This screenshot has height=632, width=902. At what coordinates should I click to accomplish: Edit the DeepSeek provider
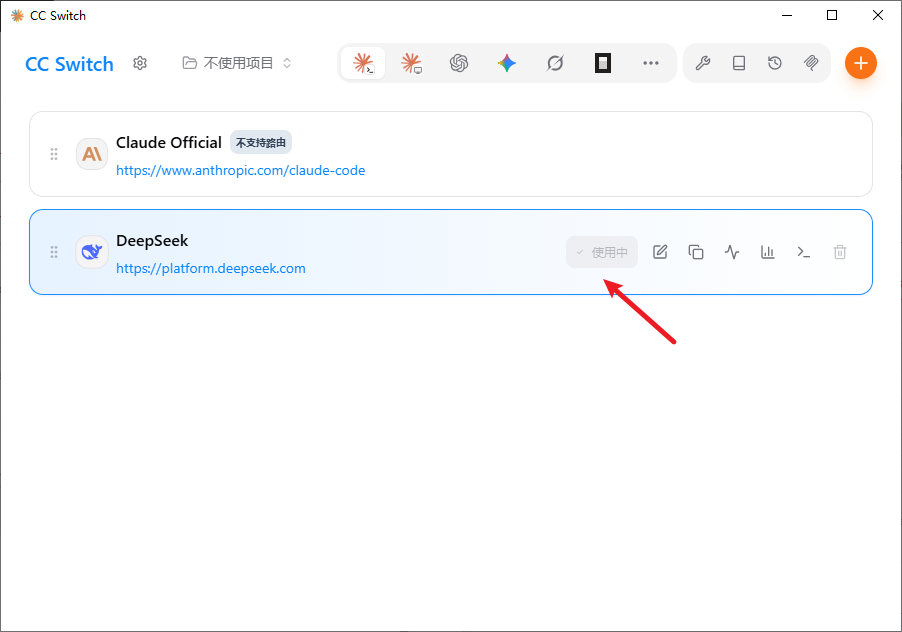click(660, 252)
